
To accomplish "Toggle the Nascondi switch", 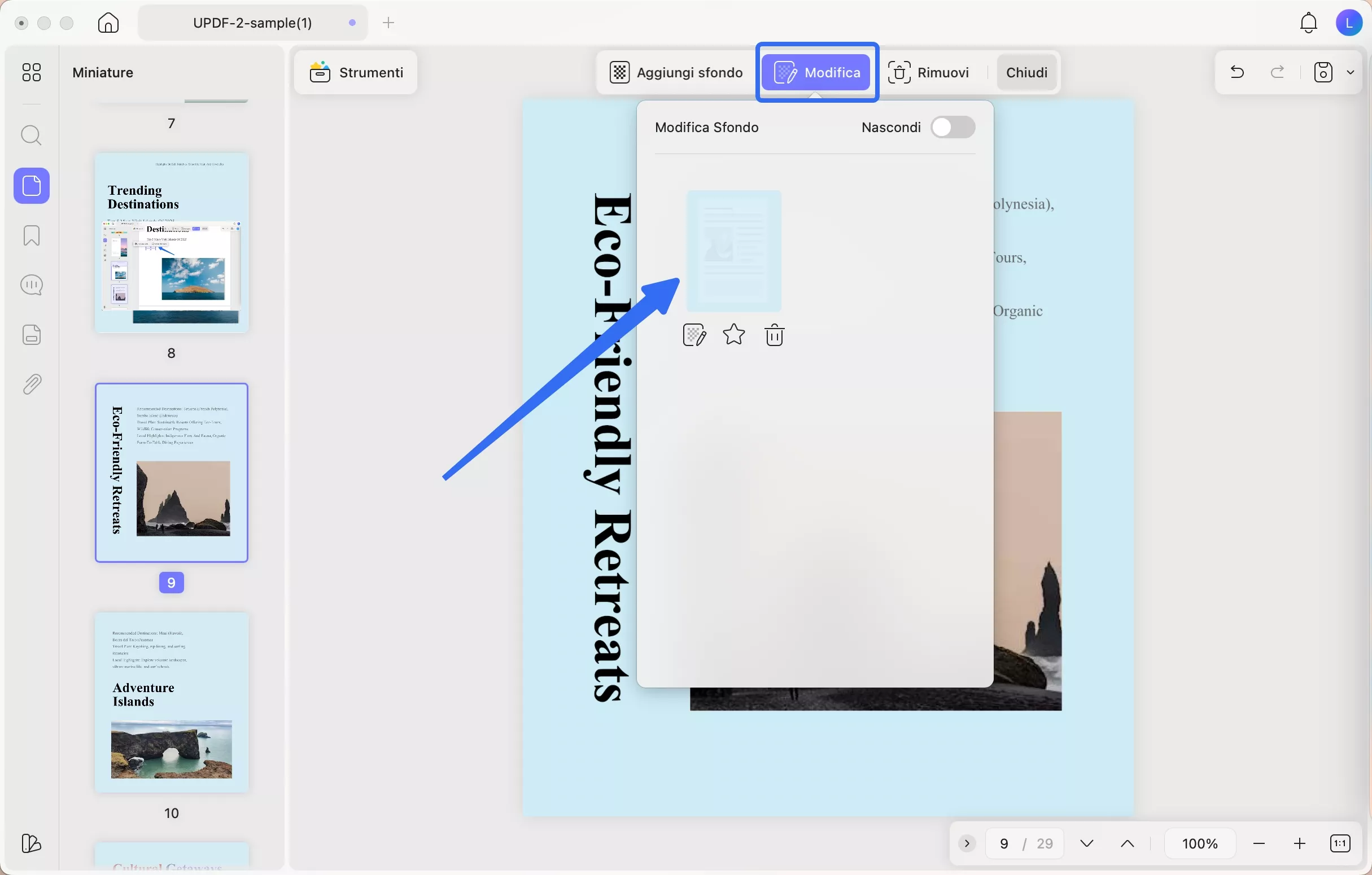I will [x=952, y=127].
